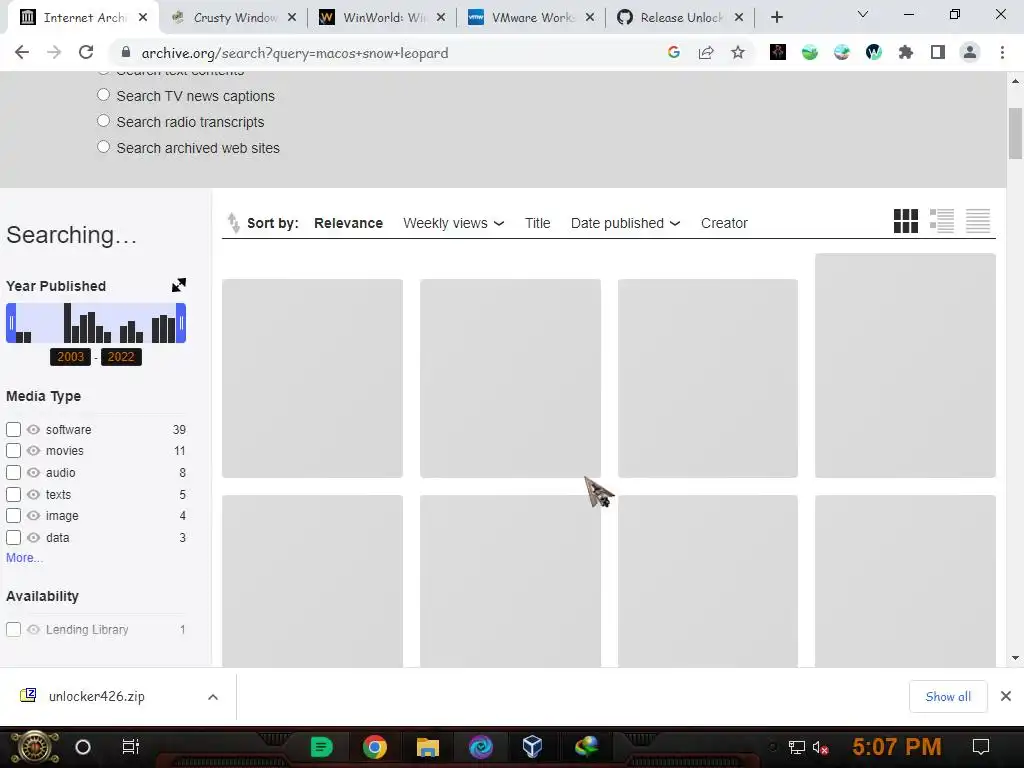Share this page via address bar icon
This screenshot has width=1024, height=768.
pyautogui.click(x=706, y=53)
